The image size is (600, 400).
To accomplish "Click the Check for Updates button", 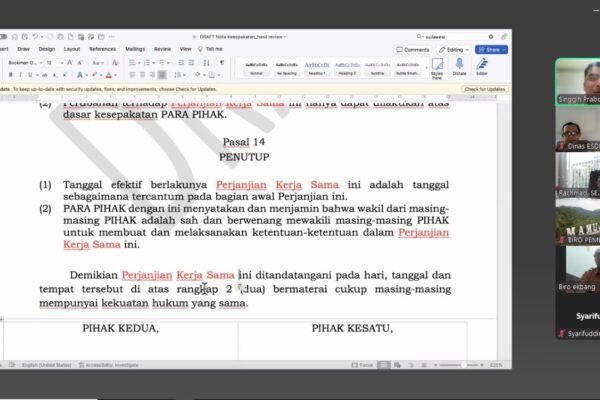I will click(485, 89).
